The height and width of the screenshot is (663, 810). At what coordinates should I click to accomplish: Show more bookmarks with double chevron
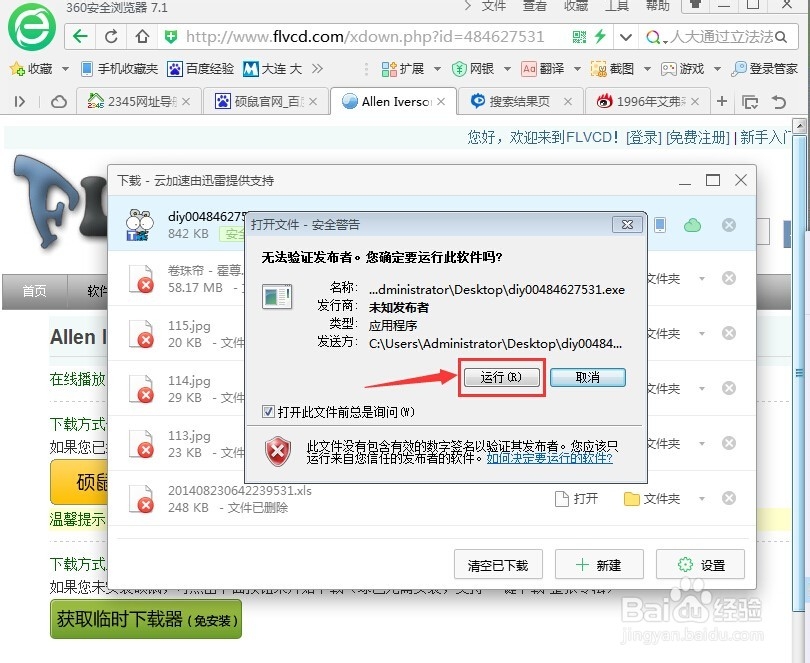click(317, 69)
